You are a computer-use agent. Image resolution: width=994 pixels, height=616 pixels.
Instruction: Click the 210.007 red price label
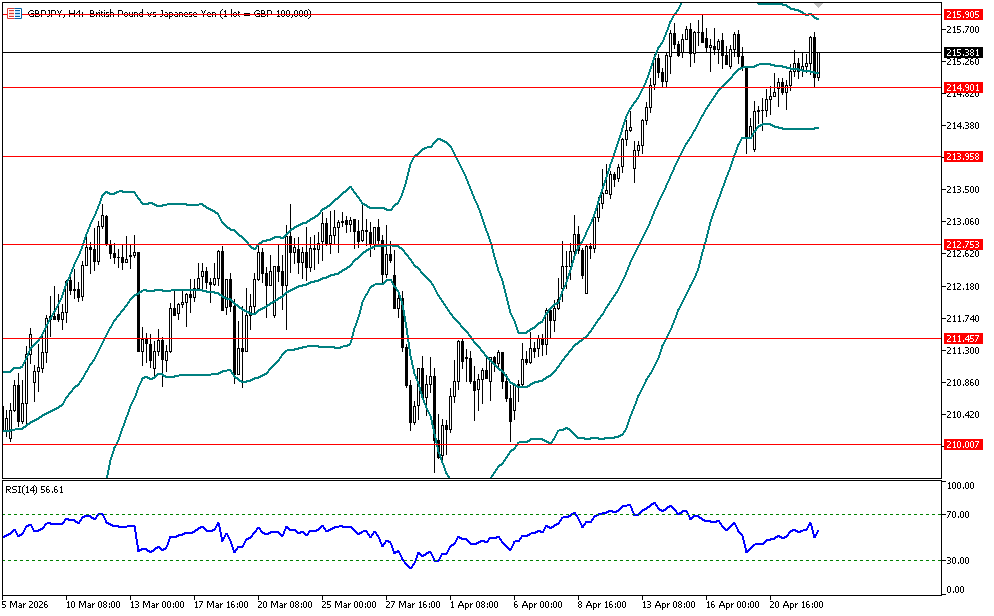961,444
